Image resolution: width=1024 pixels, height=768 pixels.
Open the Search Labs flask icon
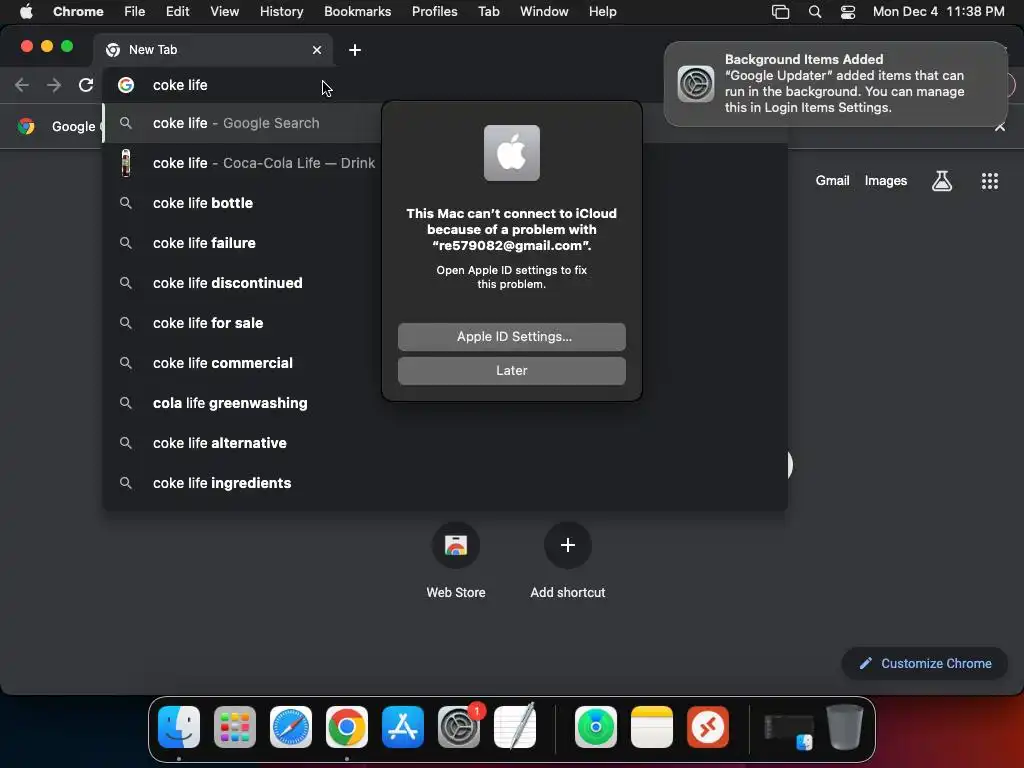point(941,181)
